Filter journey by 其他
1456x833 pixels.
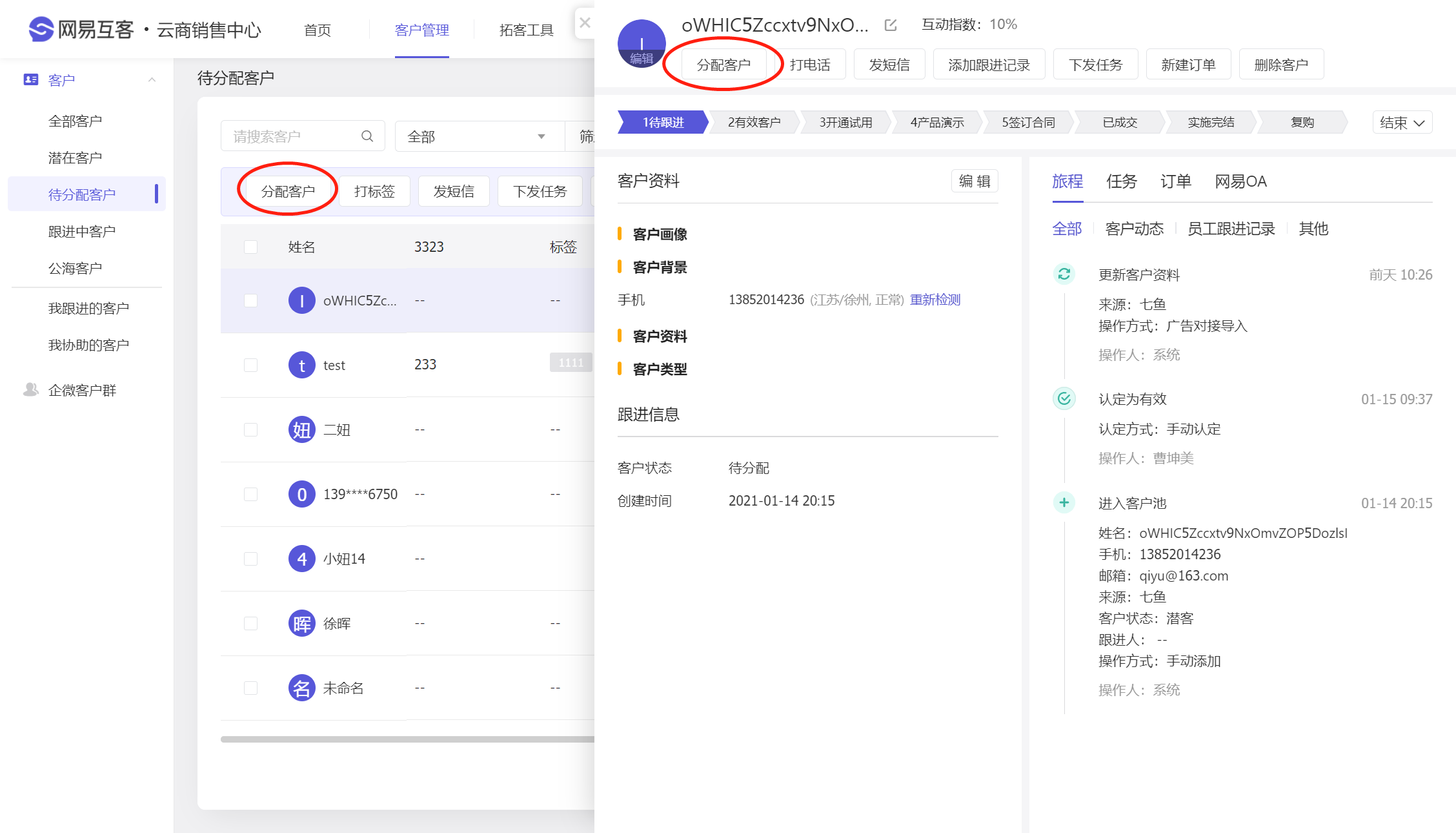[x=1313, y=229]
